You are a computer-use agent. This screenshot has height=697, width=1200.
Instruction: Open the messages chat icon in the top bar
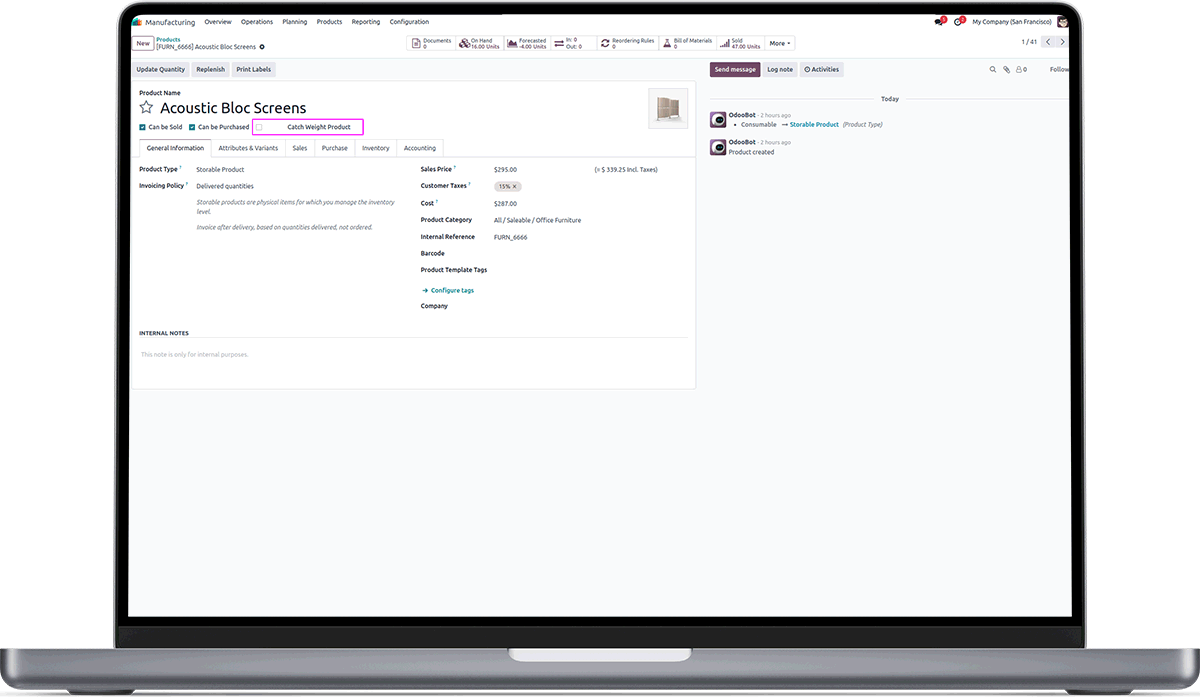pyautogui.click(x=939, y=21)
